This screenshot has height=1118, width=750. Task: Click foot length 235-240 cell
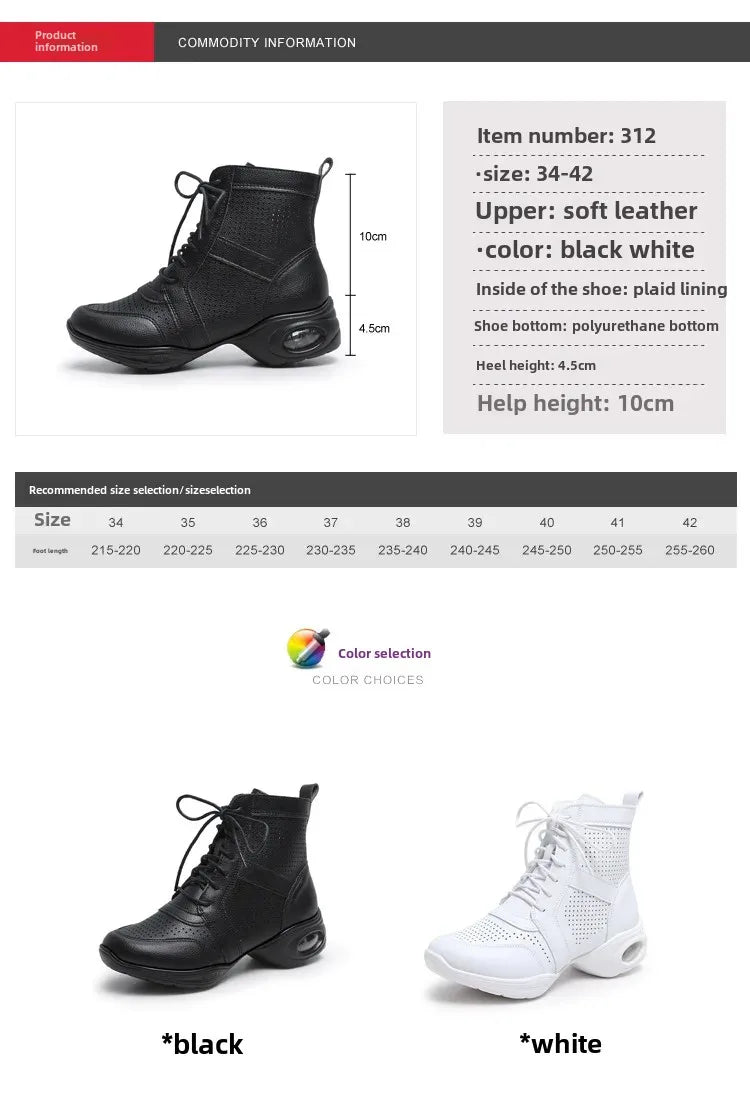point(403,550)
